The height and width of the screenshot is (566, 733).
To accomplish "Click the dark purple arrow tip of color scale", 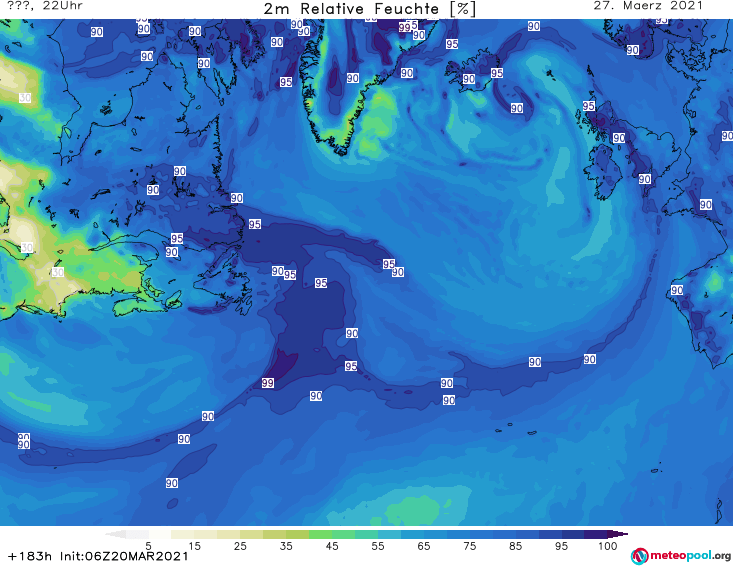I will (618, 534).
